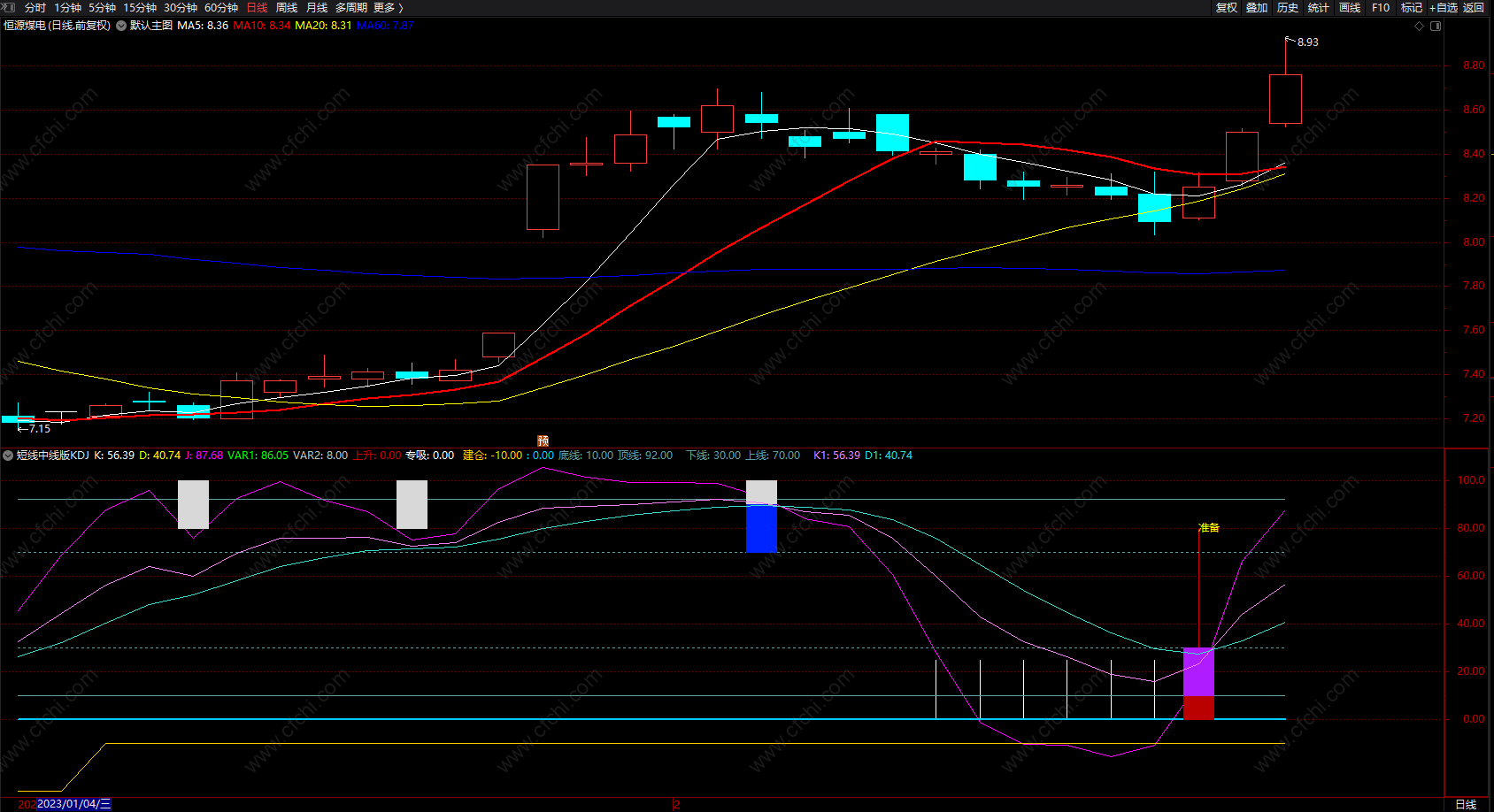Click the VAR1: 86.05 value label
Viewport: 1494px width, 812px height.
[258, 456]
